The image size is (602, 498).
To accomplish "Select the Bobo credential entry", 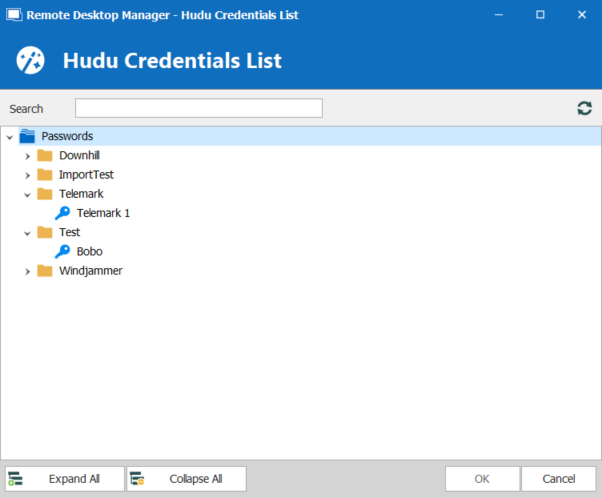I will pyautogui.click(x=89, y=251).
